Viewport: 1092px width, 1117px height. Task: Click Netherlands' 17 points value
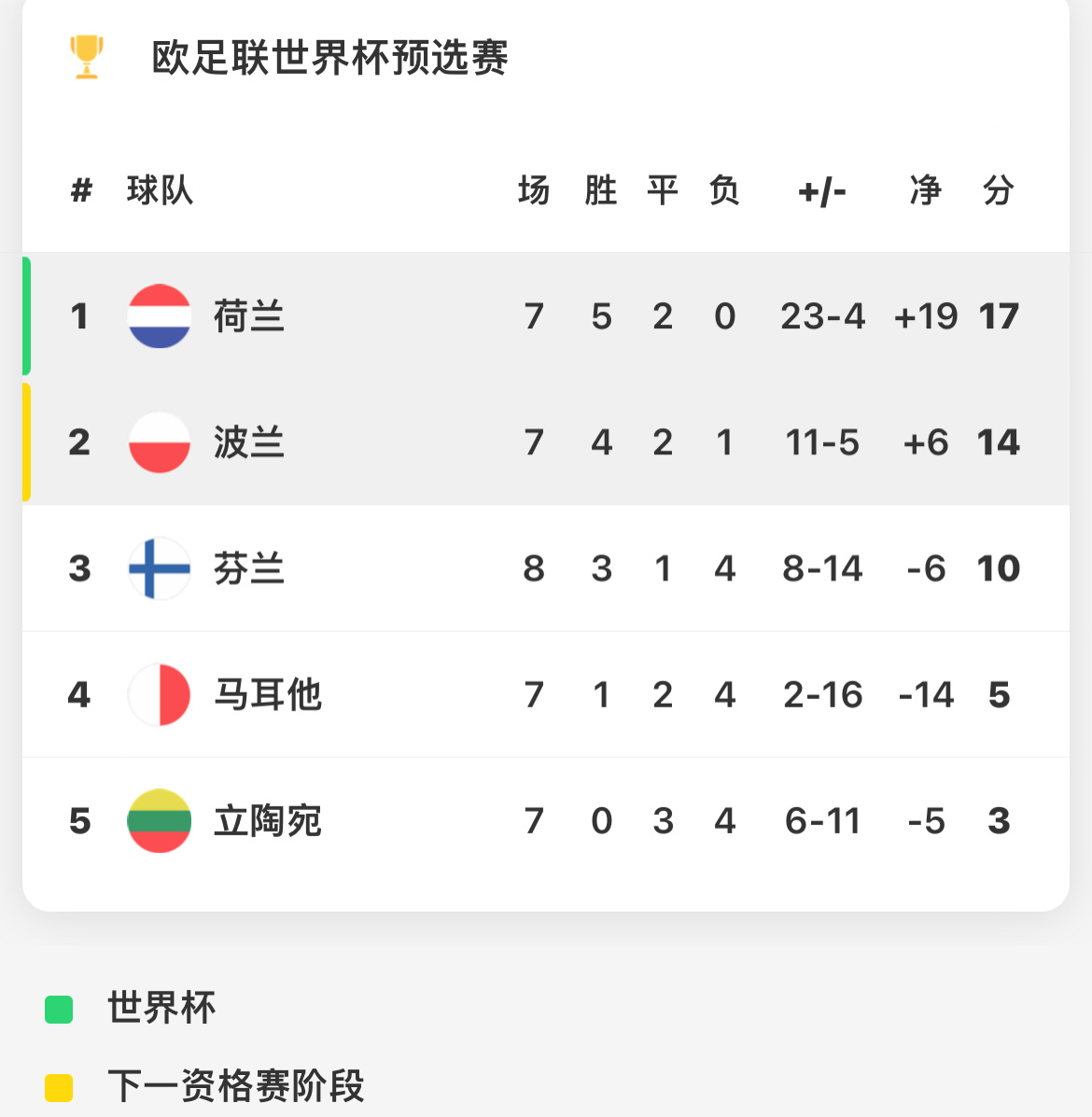(999, 316)
